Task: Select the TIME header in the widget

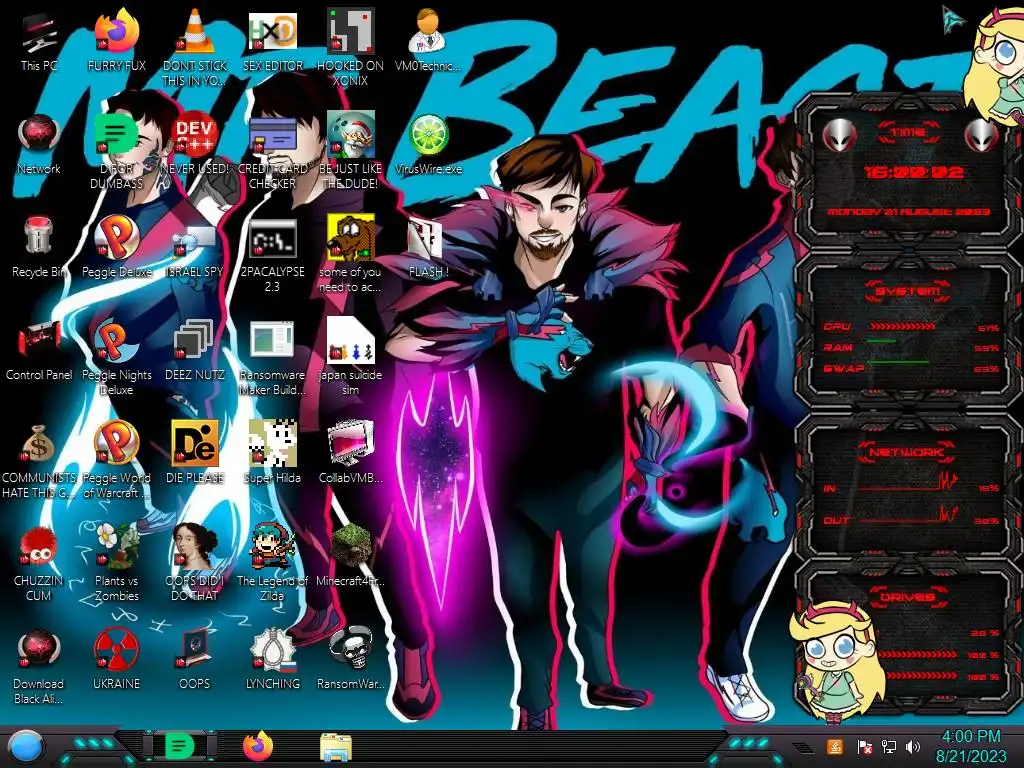Action: coord(908,133)
